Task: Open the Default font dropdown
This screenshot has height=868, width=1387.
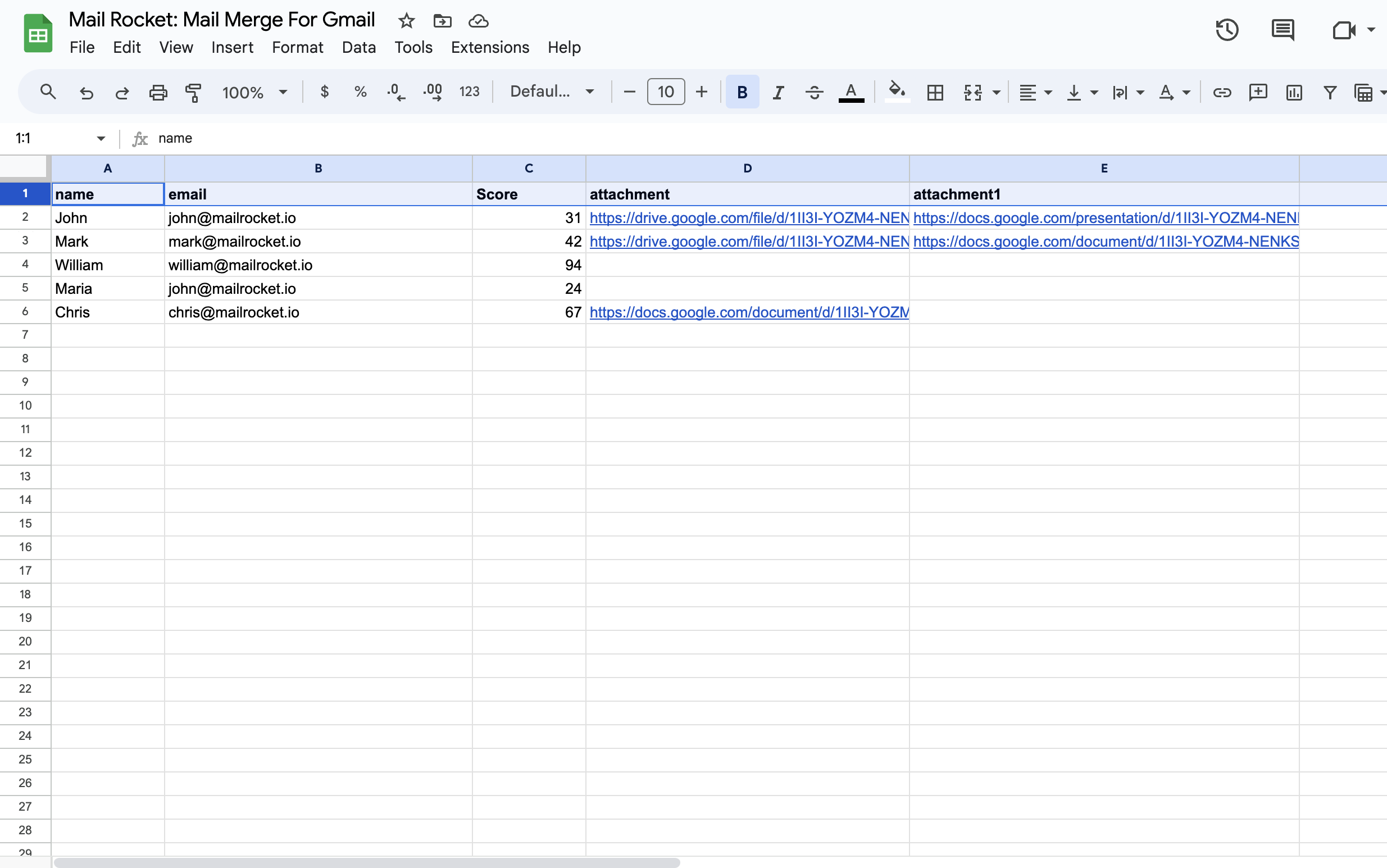Action: 552,92
